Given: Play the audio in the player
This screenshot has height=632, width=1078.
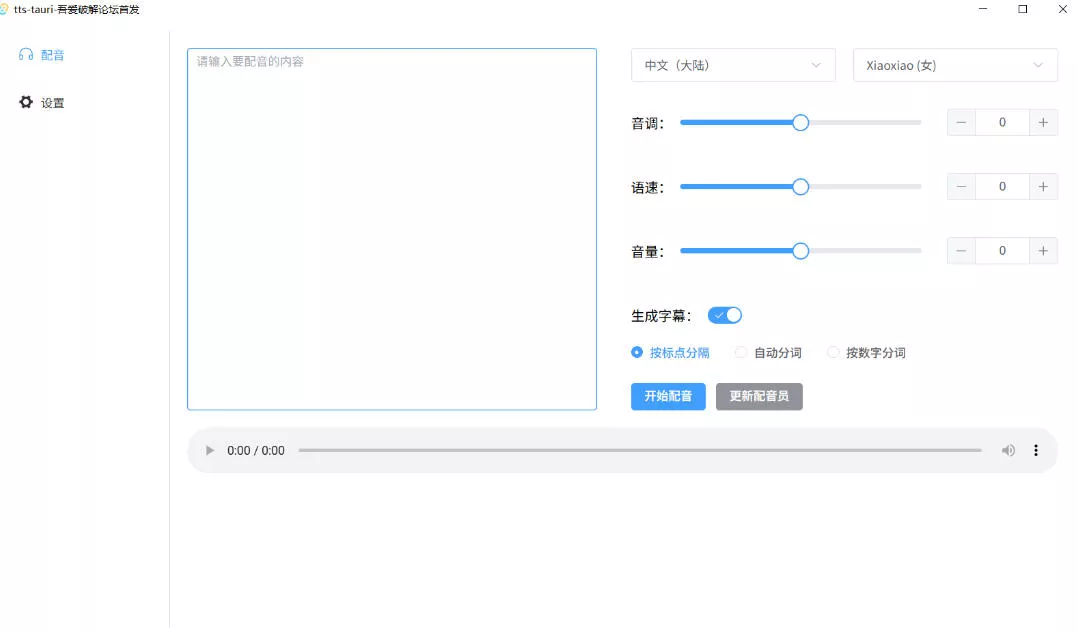Looking at the screenshot, I should click(210, 450).
